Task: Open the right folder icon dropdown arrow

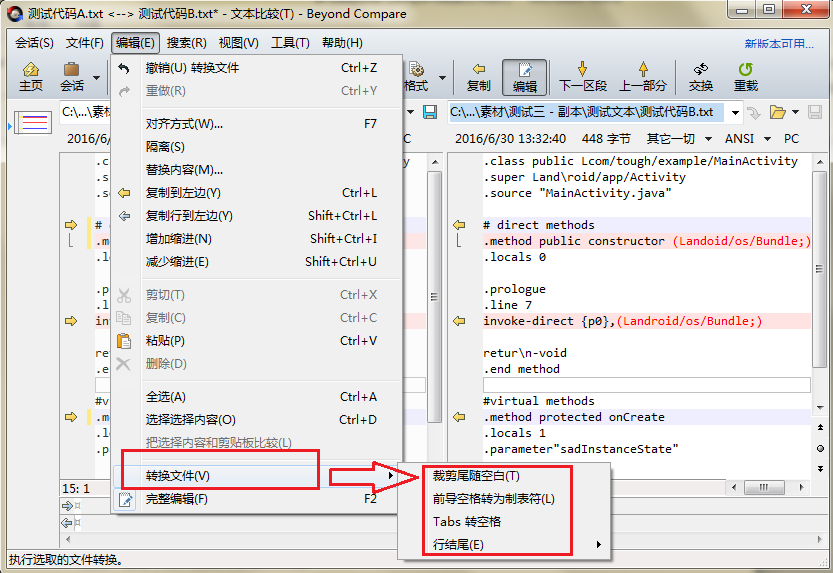Action: coord(795,112)
